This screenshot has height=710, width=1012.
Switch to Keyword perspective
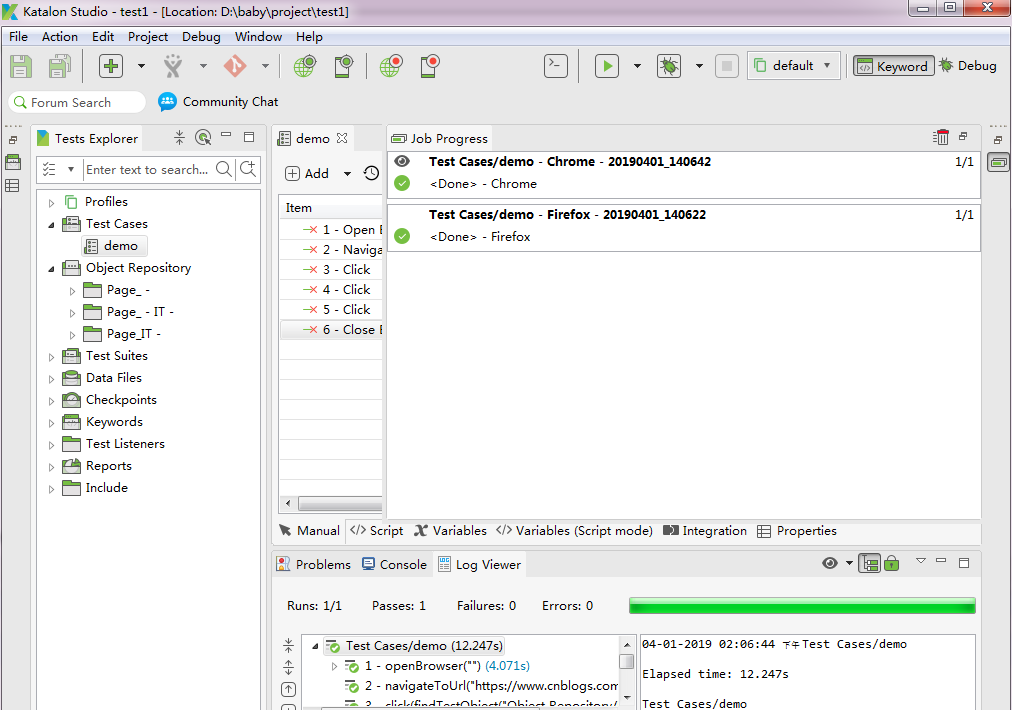894,66
